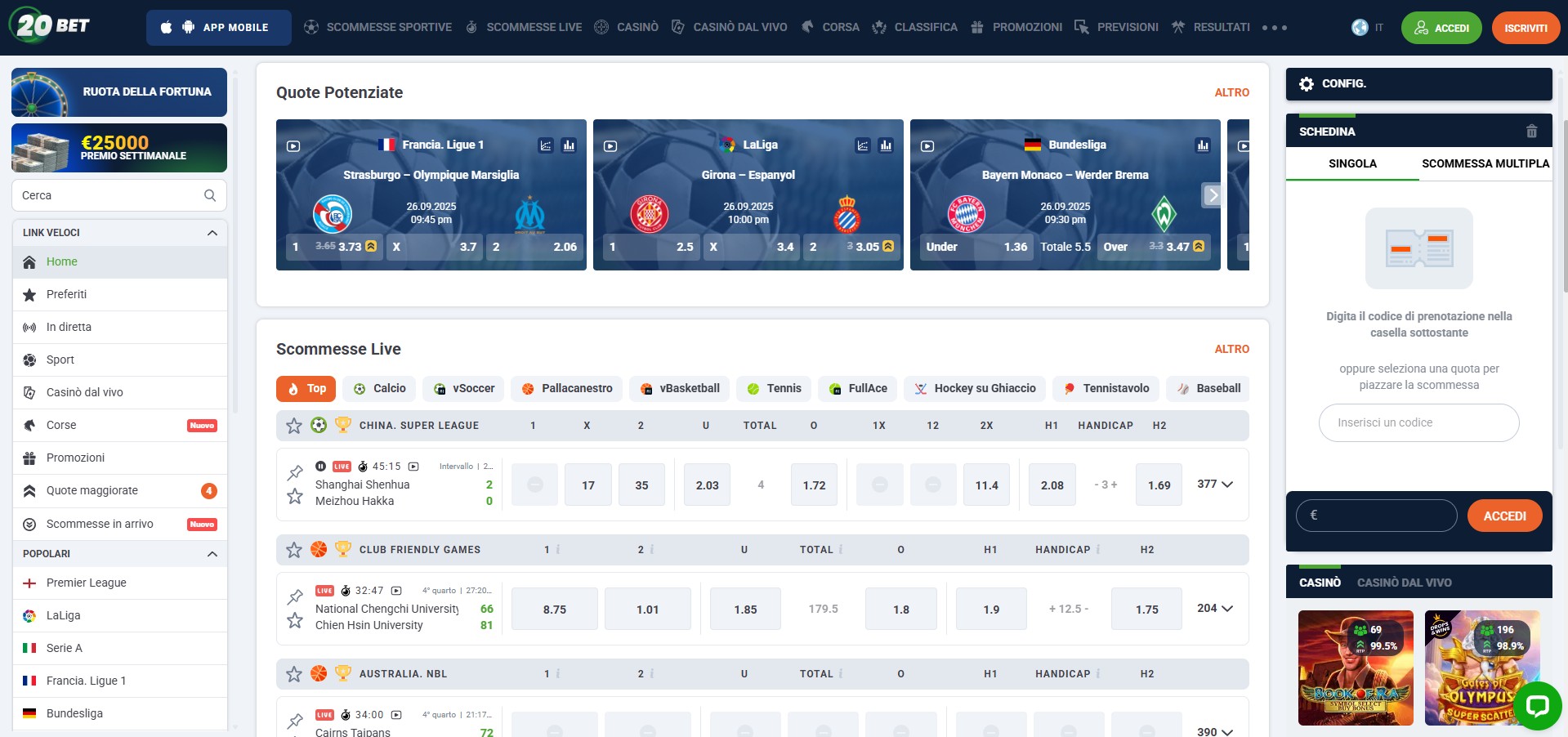Viewport: 1568px width, 737px height.
Task: Click the orange Iscriviti button
Action: click(1525, 28)
